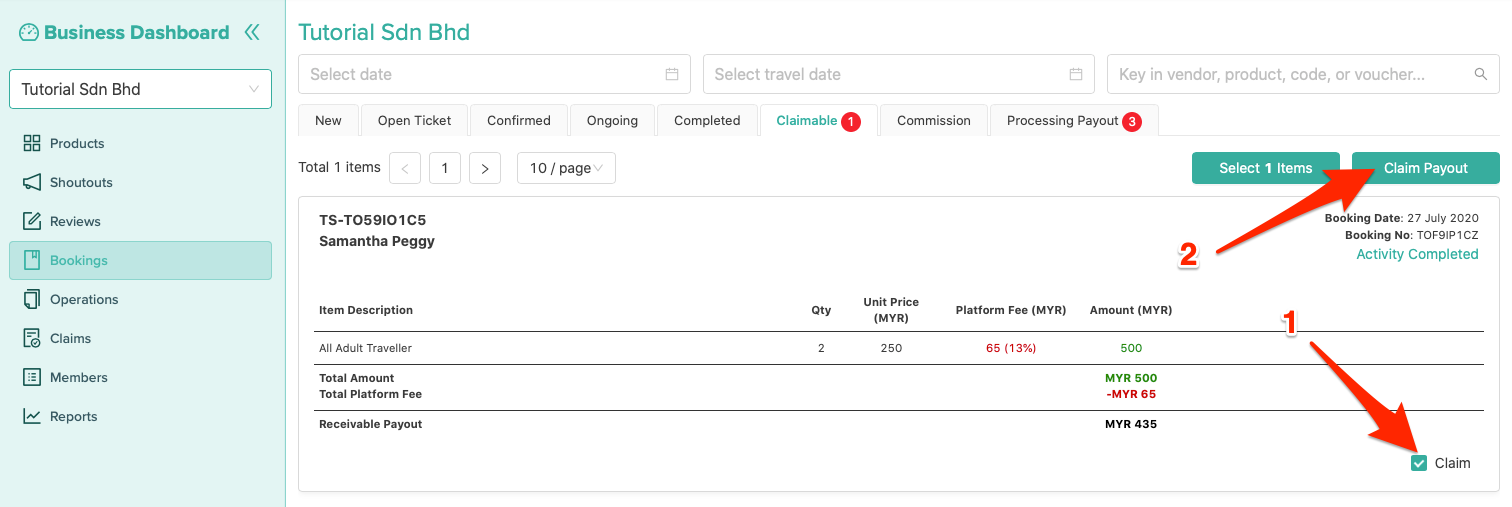
Task: Click the Reviews pencil icon
Action: coord(32,221)
